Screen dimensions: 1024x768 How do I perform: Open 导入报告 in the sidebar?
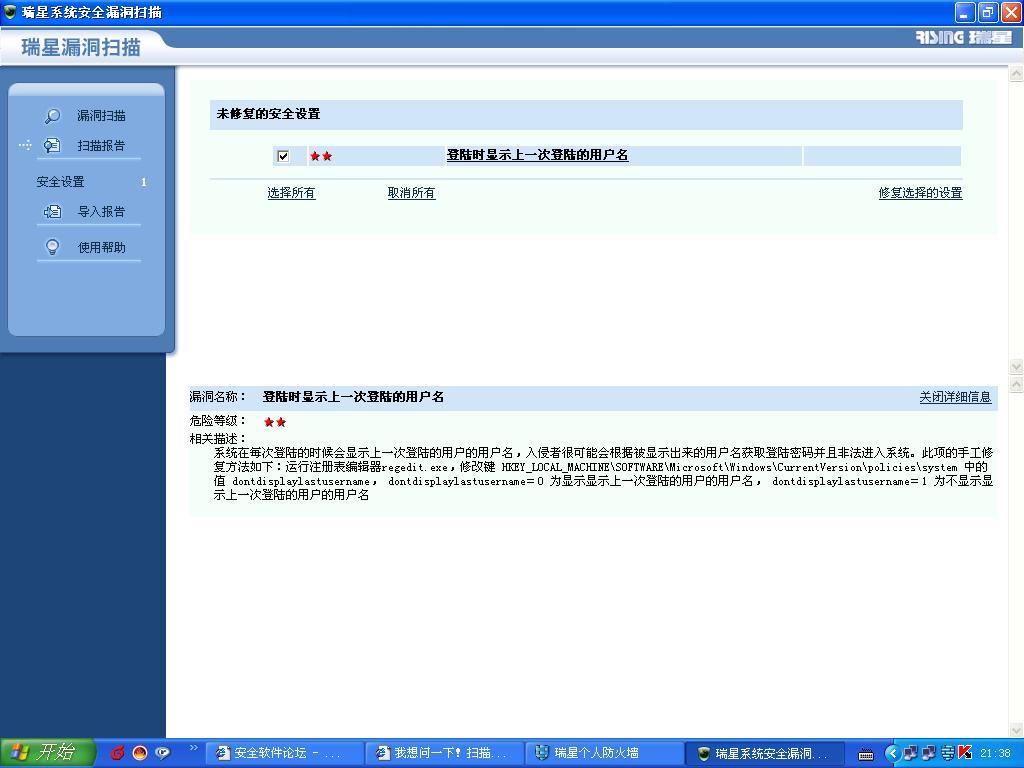pyautogui.click(x=101, y=212)
